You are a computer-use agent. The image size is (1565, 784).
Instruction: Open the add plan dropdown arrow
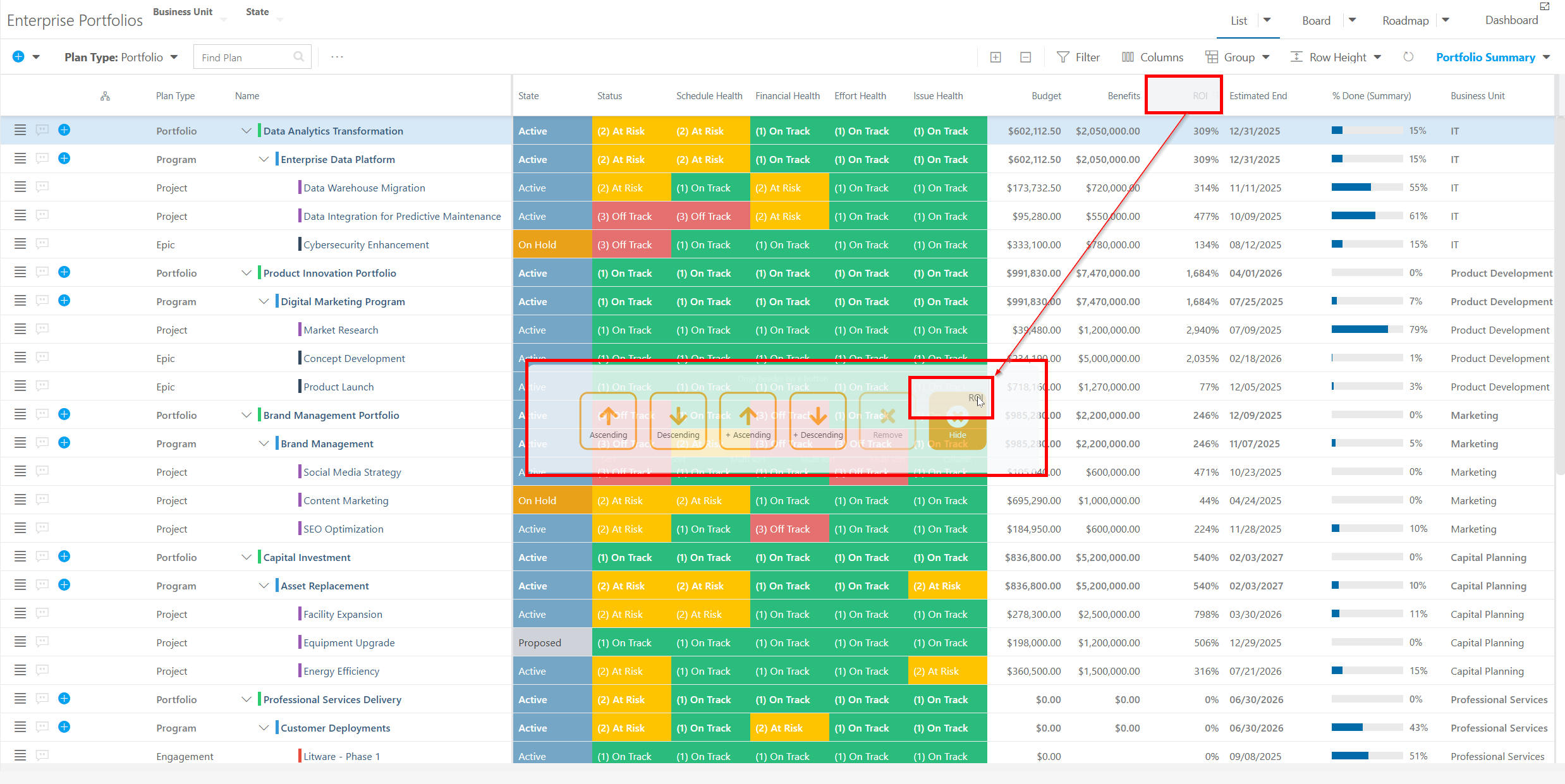point(36,57)
